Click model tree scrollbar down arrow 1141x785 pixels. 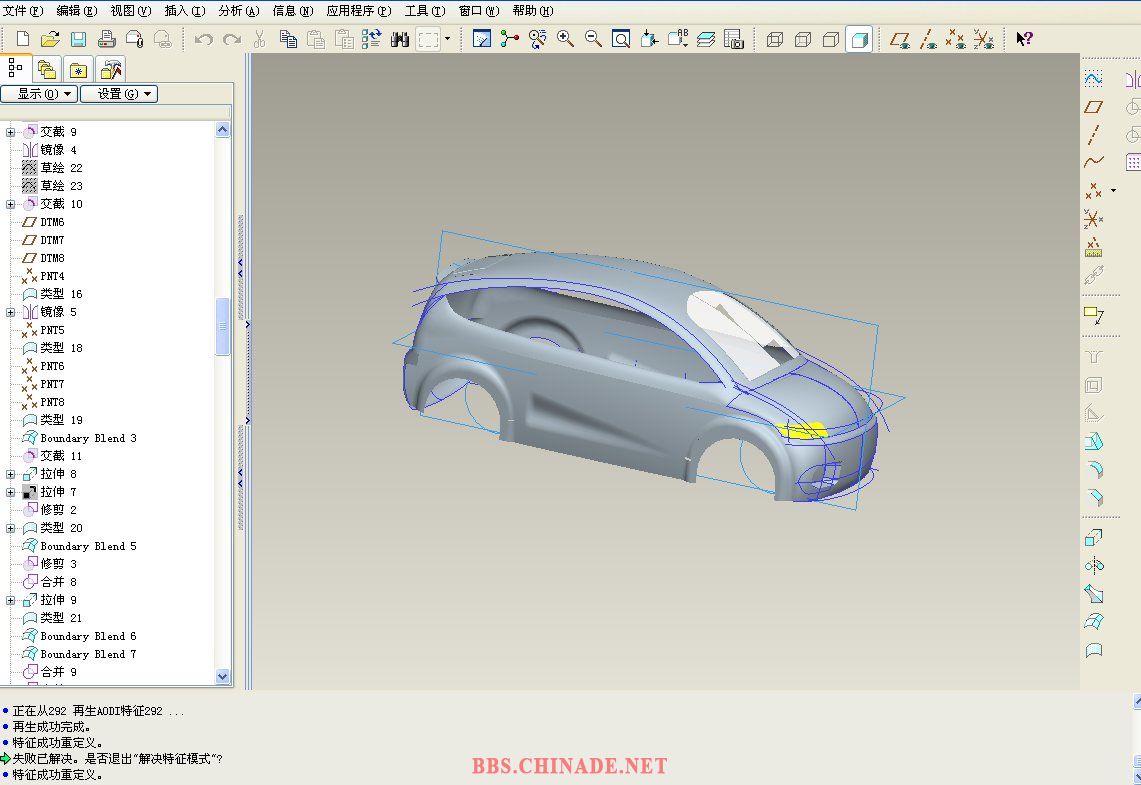(223, 676)
